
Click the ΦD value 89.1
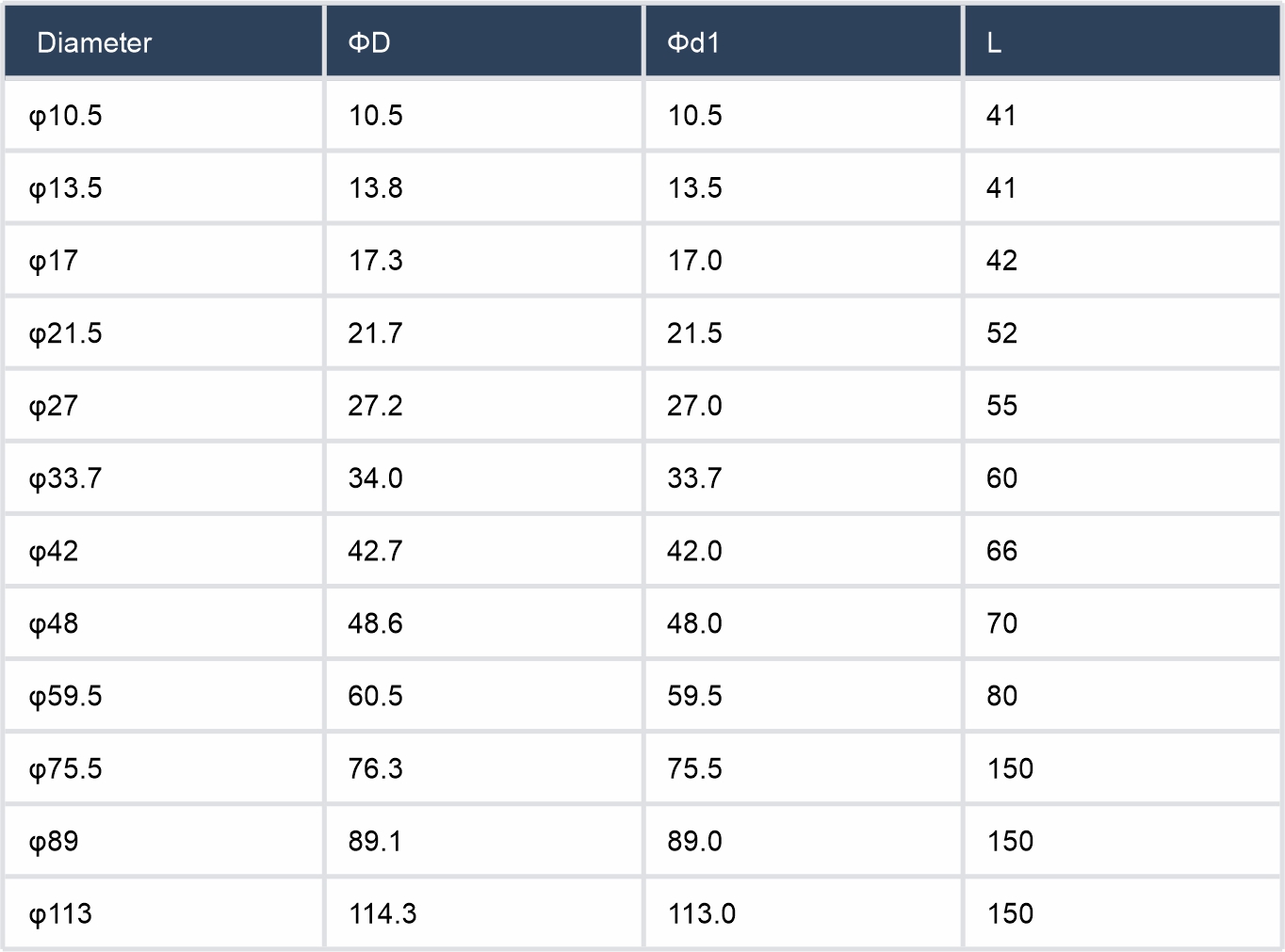click(375, 841)
